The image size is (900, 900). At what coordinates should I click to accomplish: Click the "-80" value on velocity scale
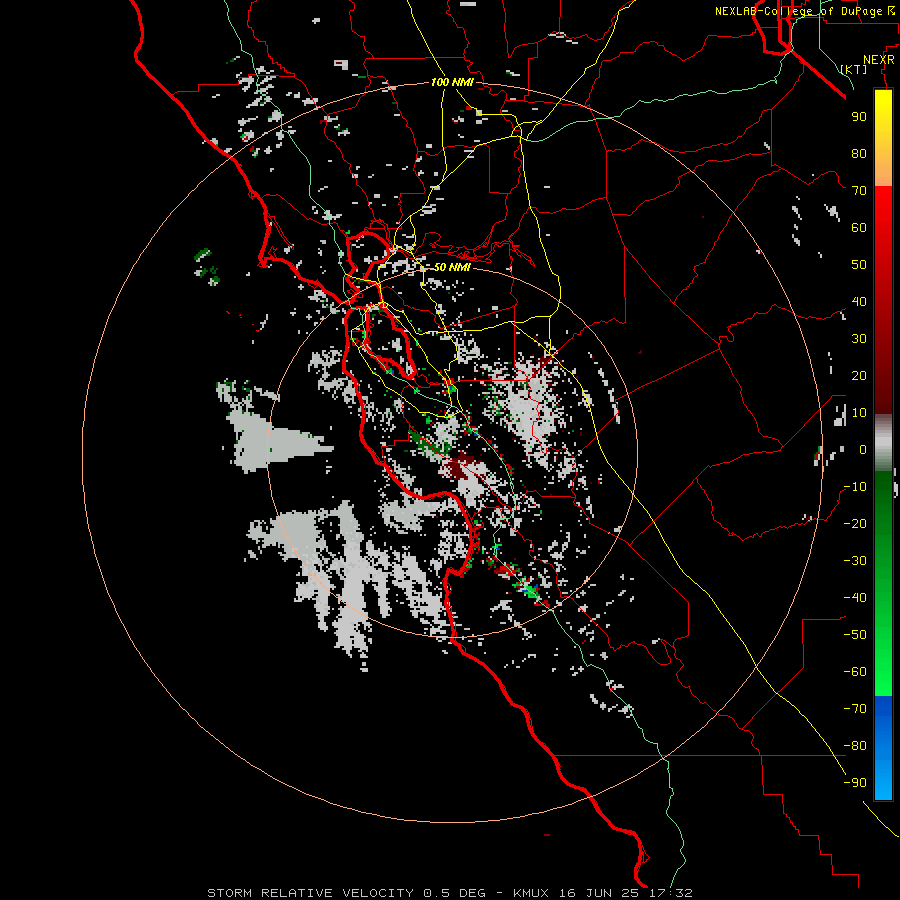(855, 746)
